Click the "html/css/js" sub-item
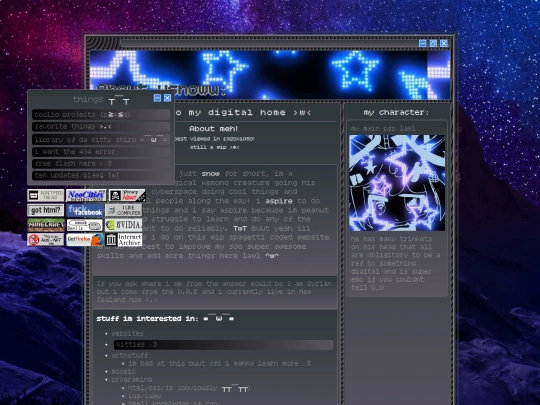The height and width of the screenshot is (405, 540). click(x=189, y=388)
